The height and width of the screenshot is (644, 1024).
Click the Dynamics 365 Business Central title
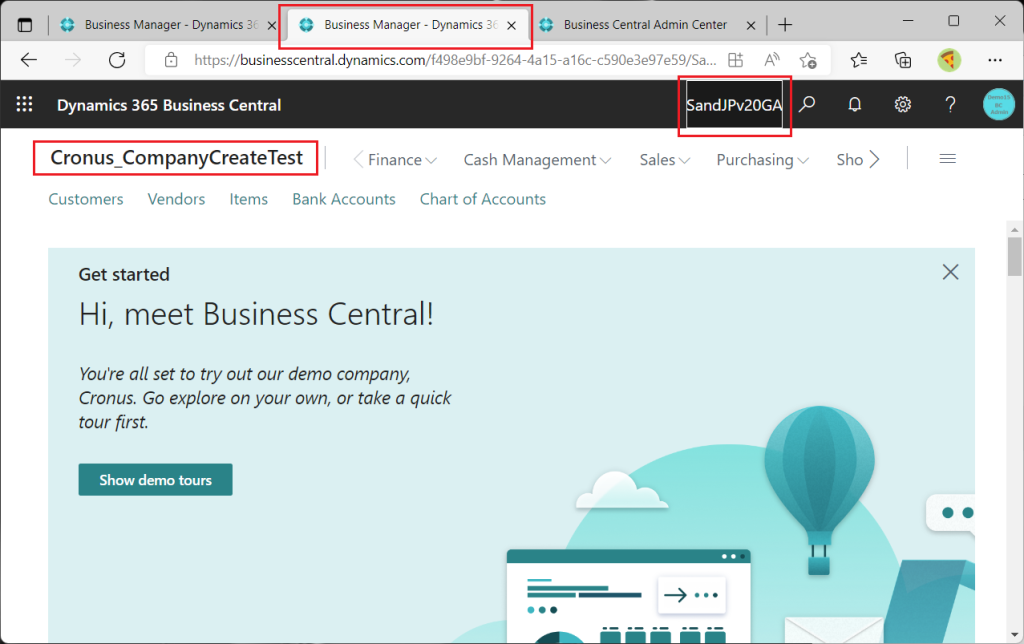point(169,105)
